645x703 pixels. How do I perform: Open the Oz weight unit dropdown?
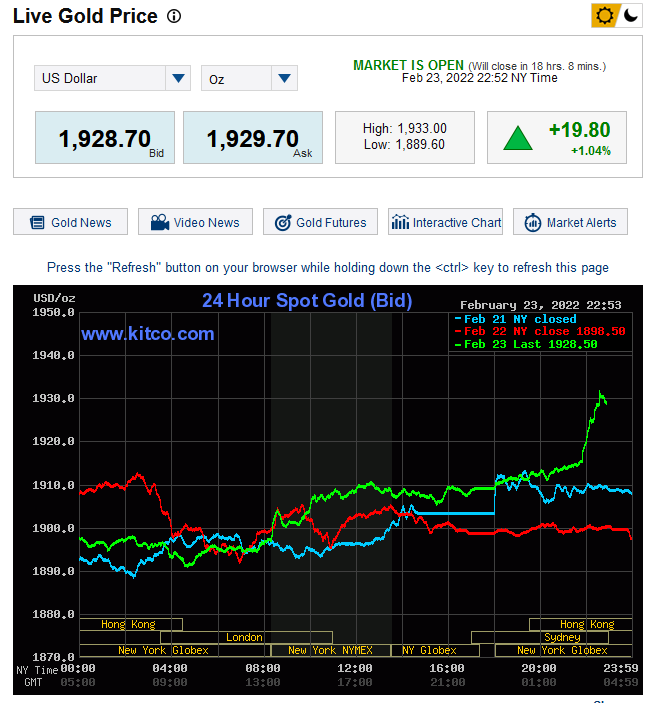[x=249, y=78]
